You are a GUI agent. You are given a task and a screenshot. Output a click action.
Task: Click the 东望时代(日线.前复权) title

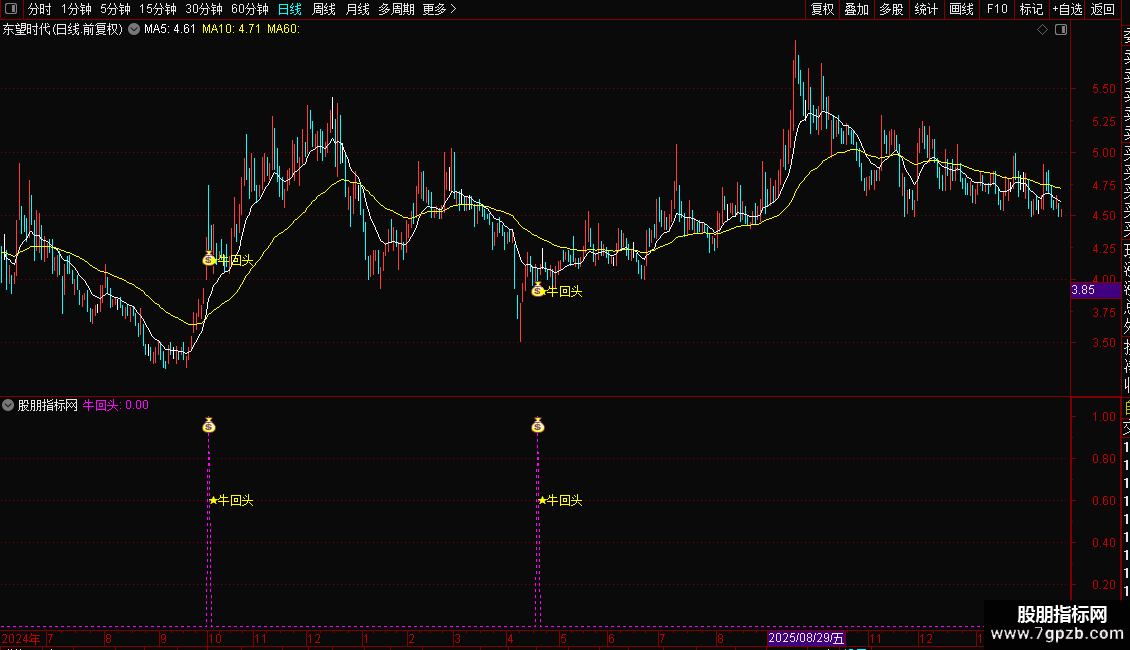[x=63, y=29]
